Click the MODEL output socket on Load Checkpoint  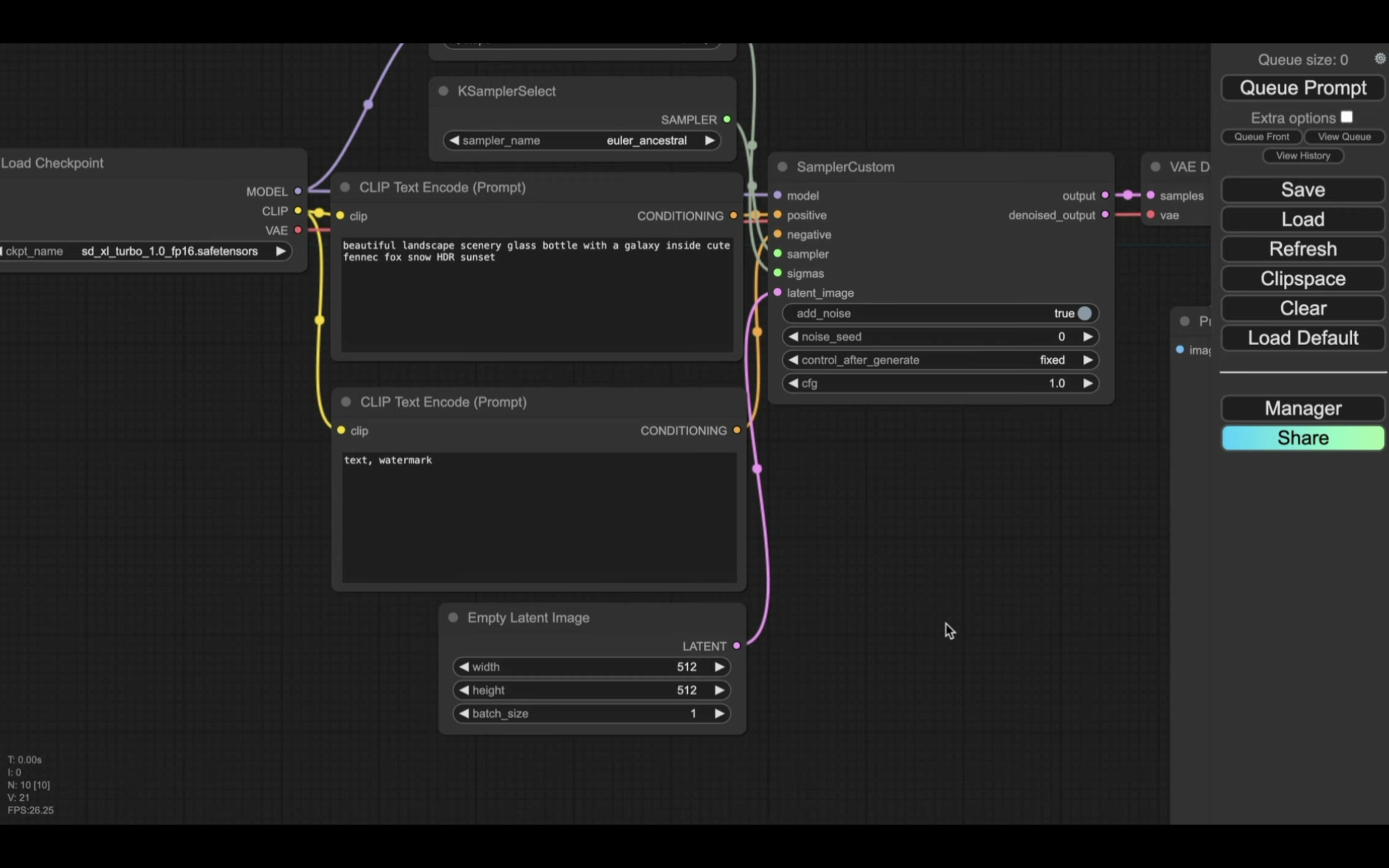(x=298, y=191)
